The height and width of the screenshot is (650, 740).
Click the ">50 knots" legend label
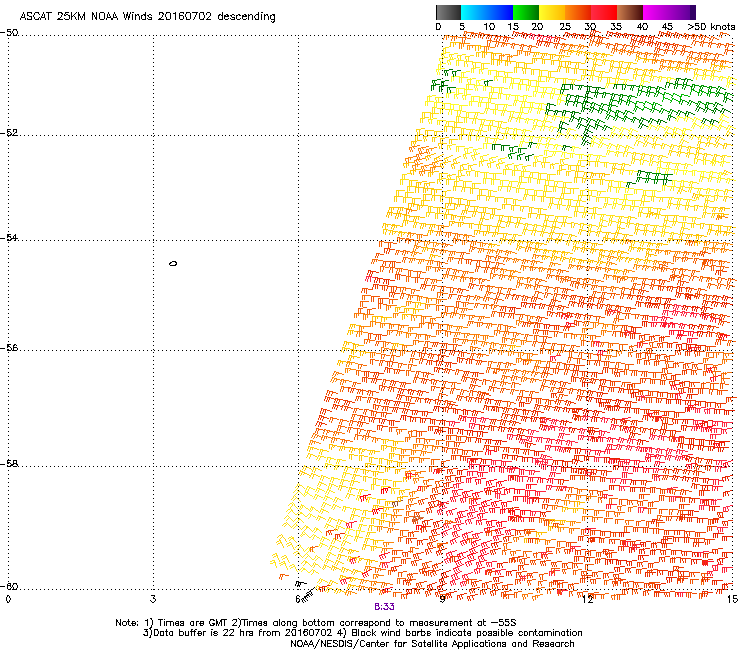point(711,27)
